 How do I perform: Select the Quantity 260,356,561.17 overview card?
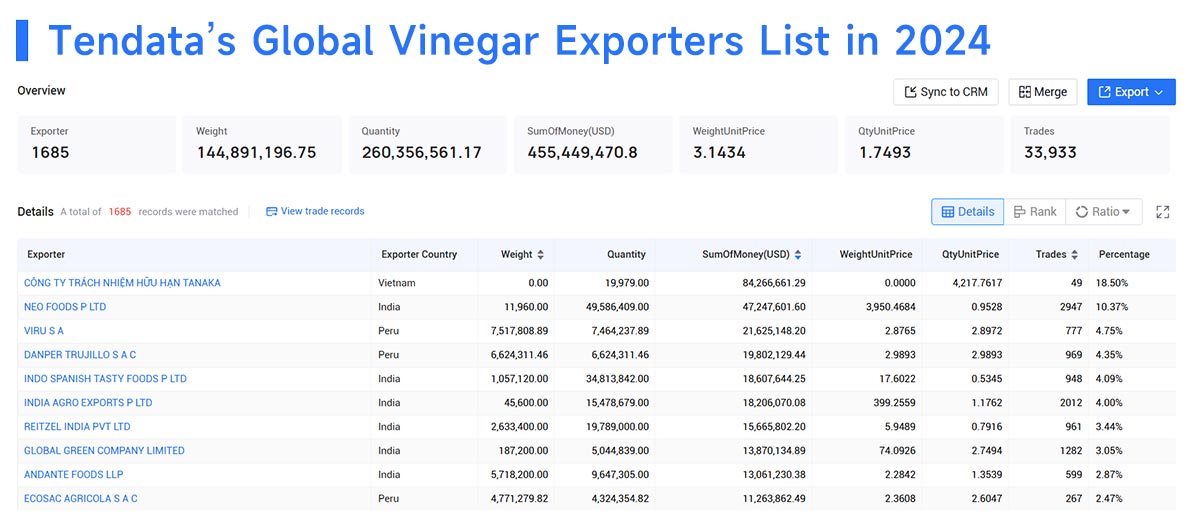coord(427,144)
